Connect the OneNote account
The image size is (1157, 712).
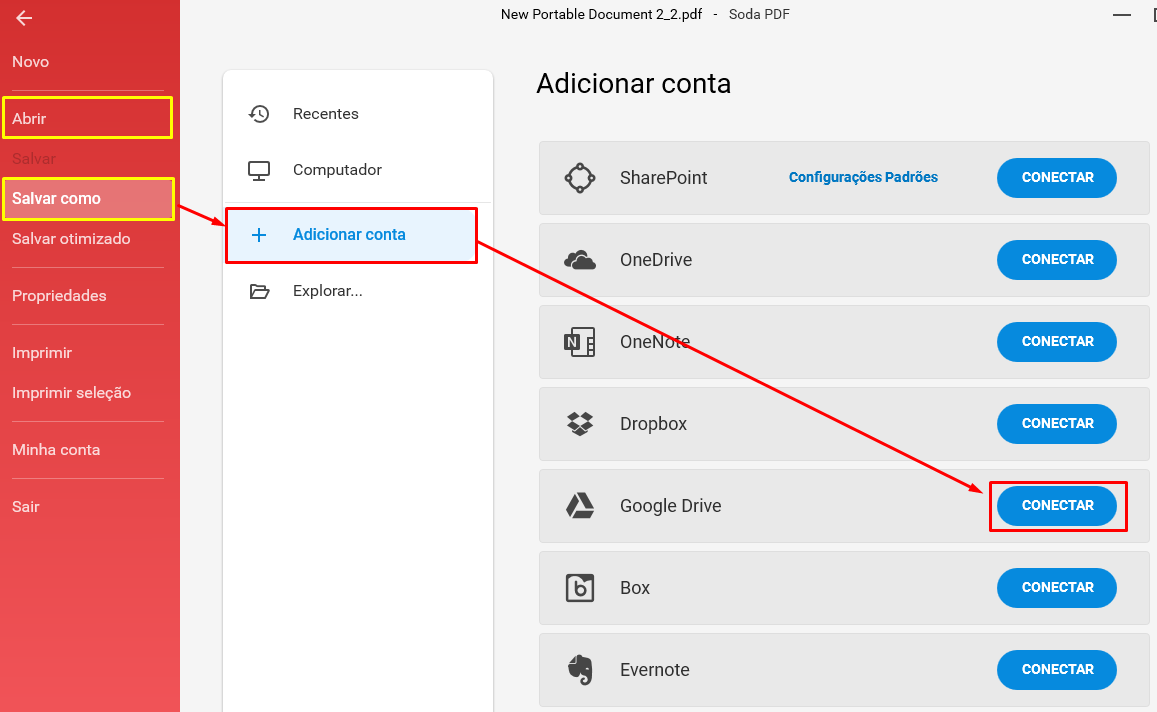tap(1057, 342)
